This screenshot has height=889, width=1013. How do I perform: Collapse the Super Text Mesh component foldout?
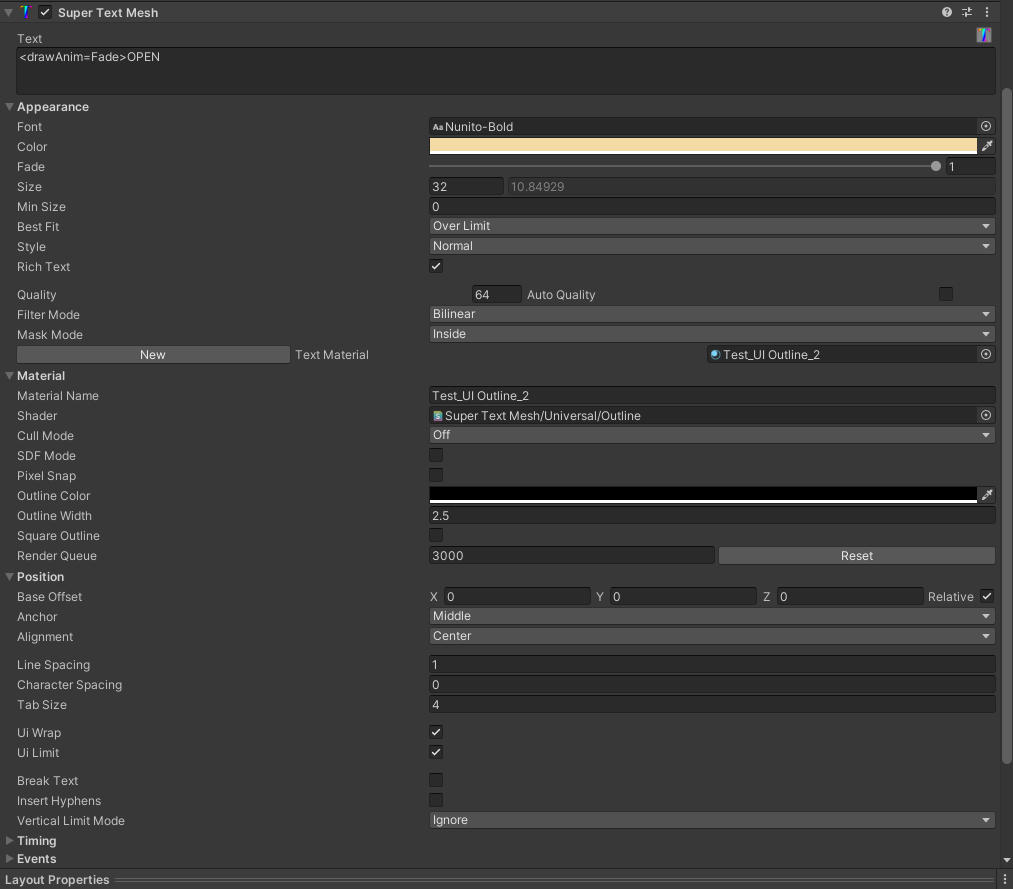pyautogui.click(x=8, y=12)
